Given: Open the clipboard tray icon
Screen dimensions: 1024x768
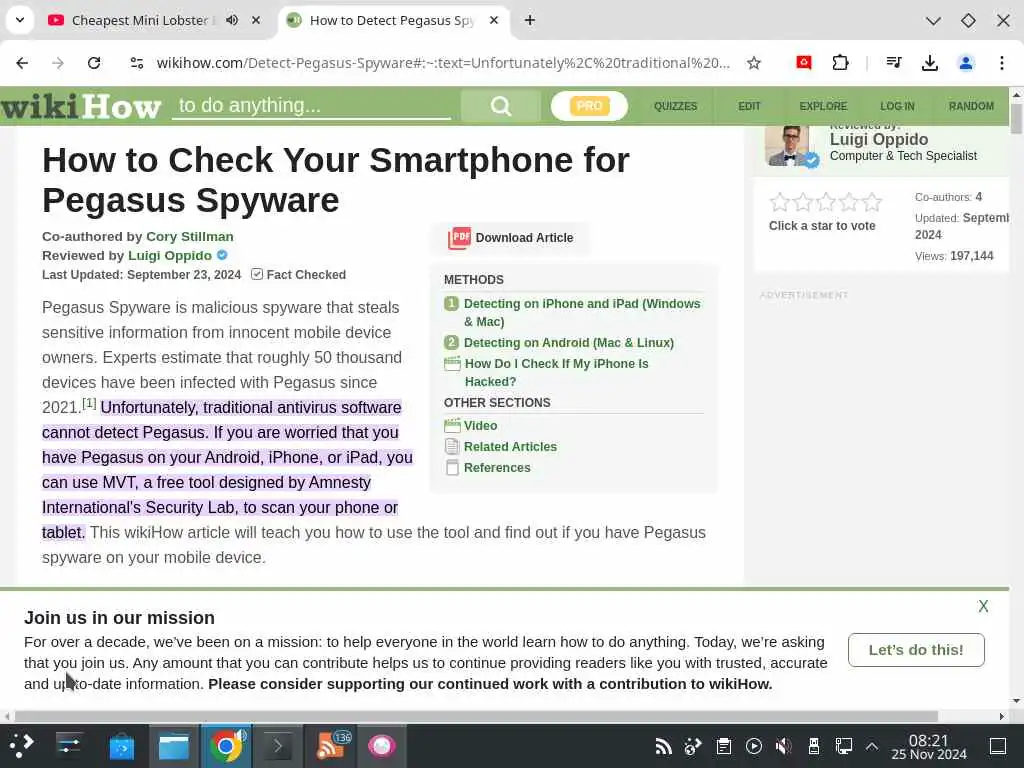Looking at the screenshot, I should point(724,746).
